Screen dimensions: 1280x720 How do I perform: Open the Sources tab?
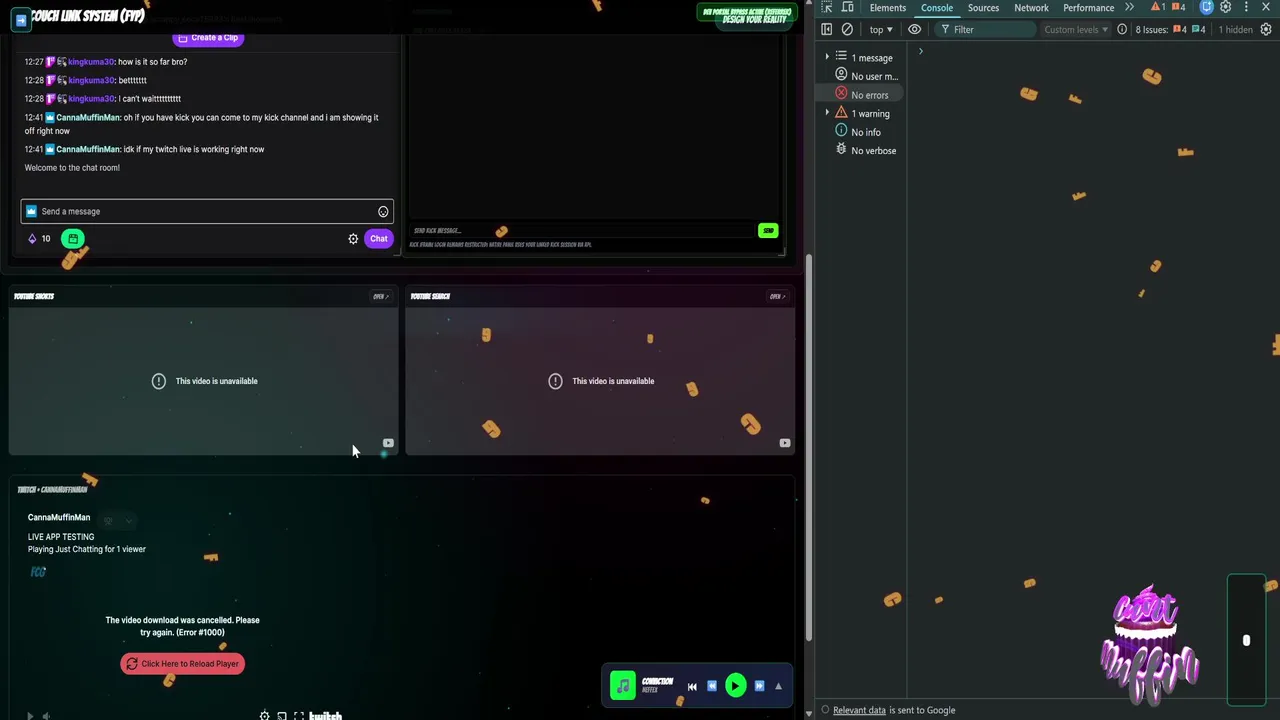pos(983,8)
